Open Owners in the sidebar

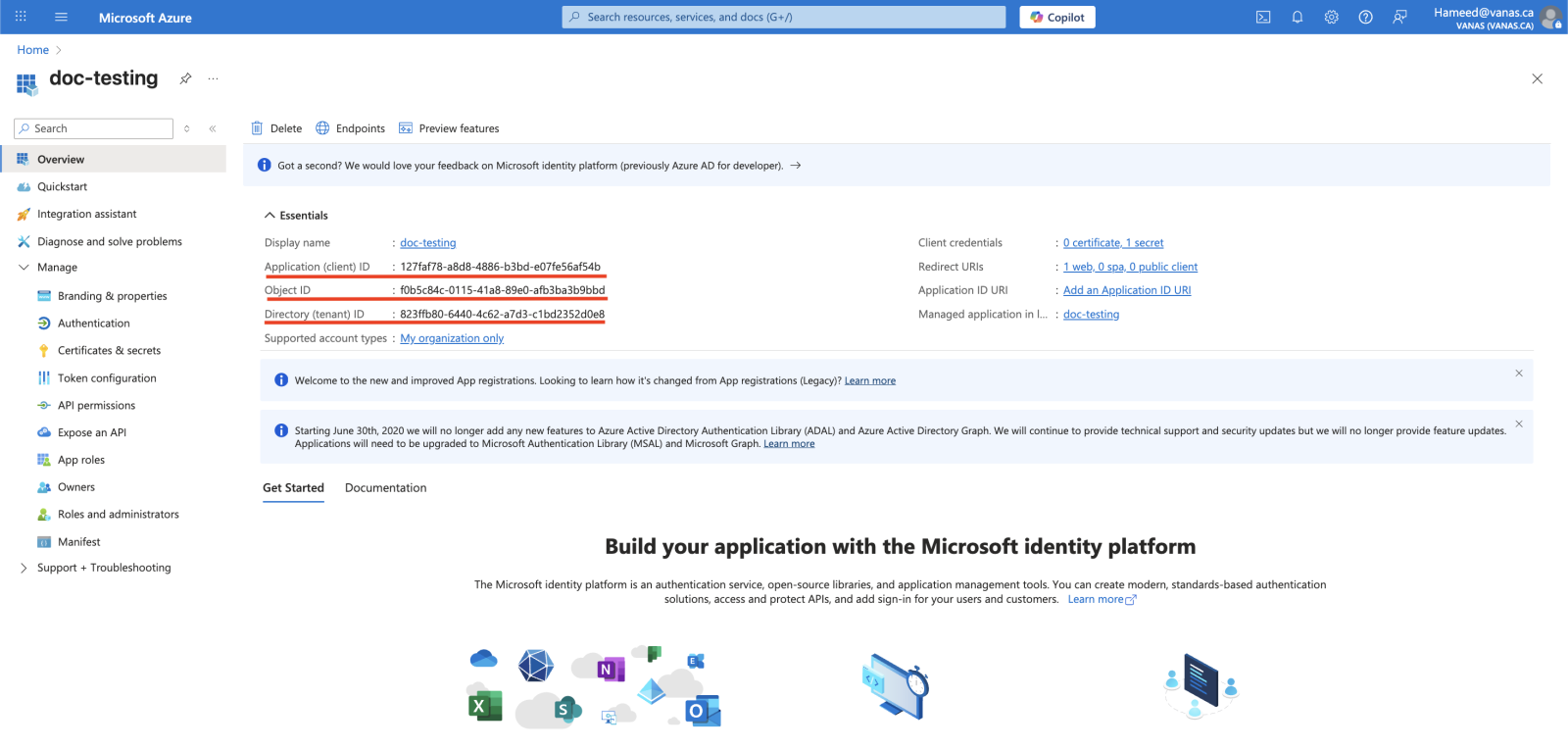coord(75,487)
